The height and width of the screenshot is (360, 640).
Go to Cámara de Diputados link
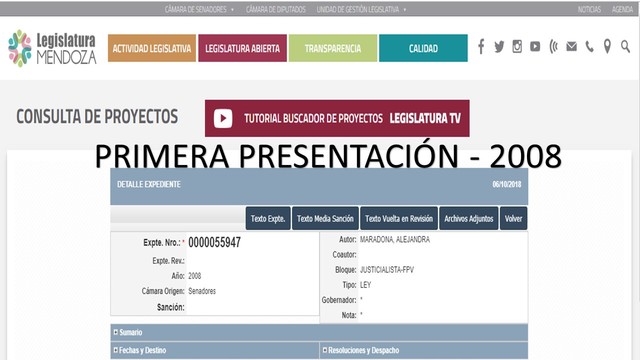click(x=276, y=9)
